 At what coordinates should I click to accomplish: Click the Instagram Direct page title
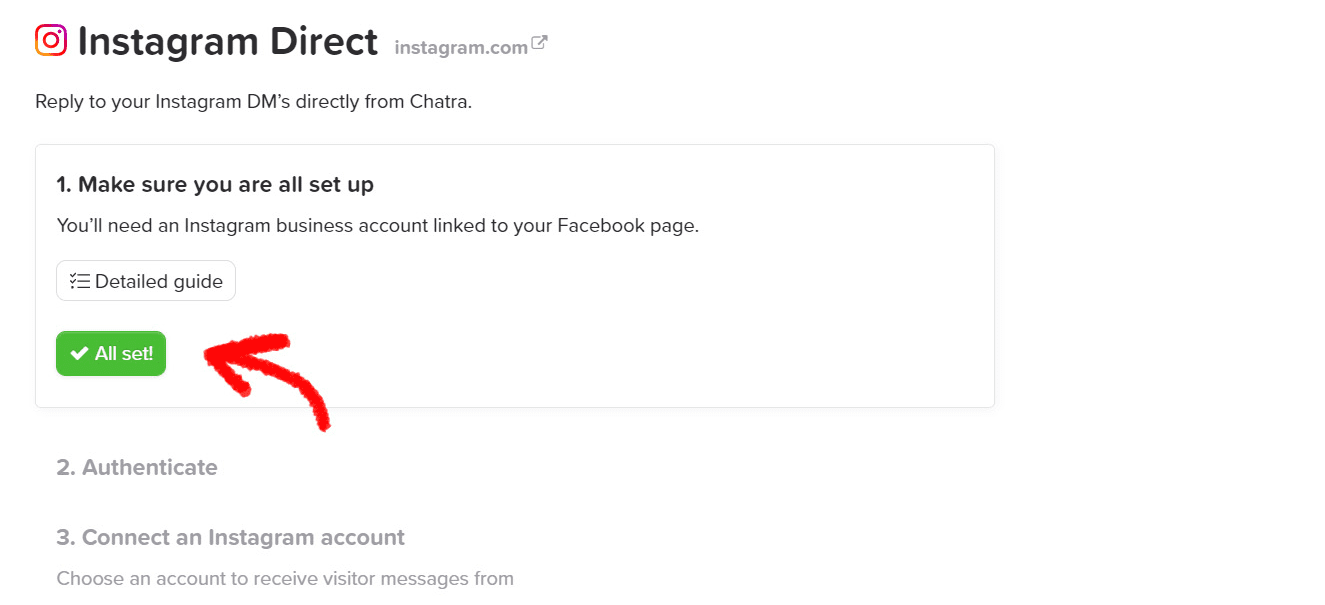pyautogui.click(x=228, y=41)
